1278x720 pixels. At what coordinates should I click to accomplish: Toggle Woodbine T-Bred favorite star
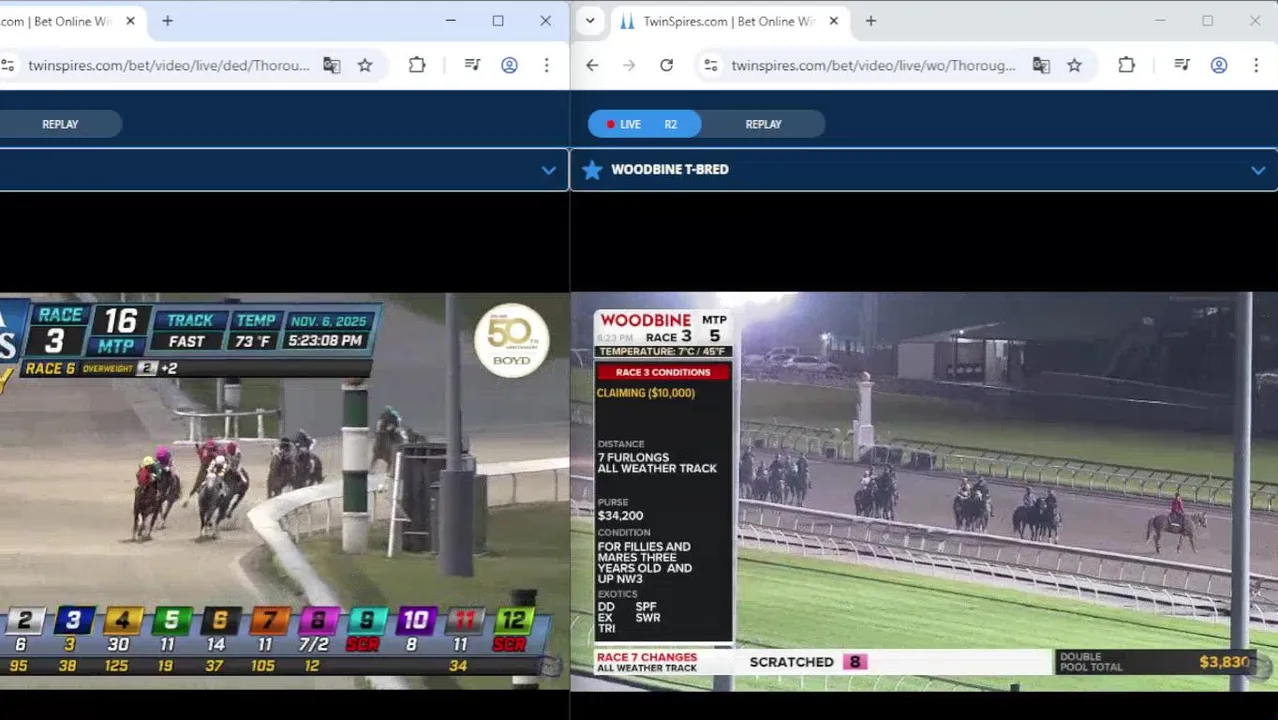(x=592, y=170)
